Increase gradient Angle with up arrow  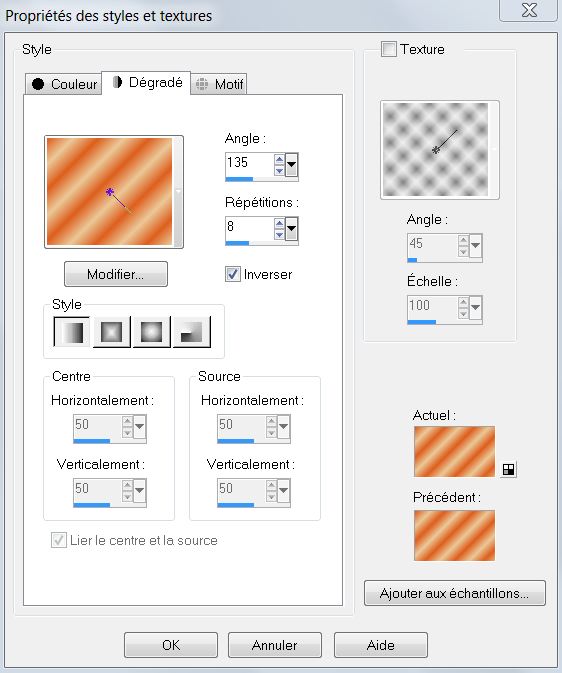279,160
